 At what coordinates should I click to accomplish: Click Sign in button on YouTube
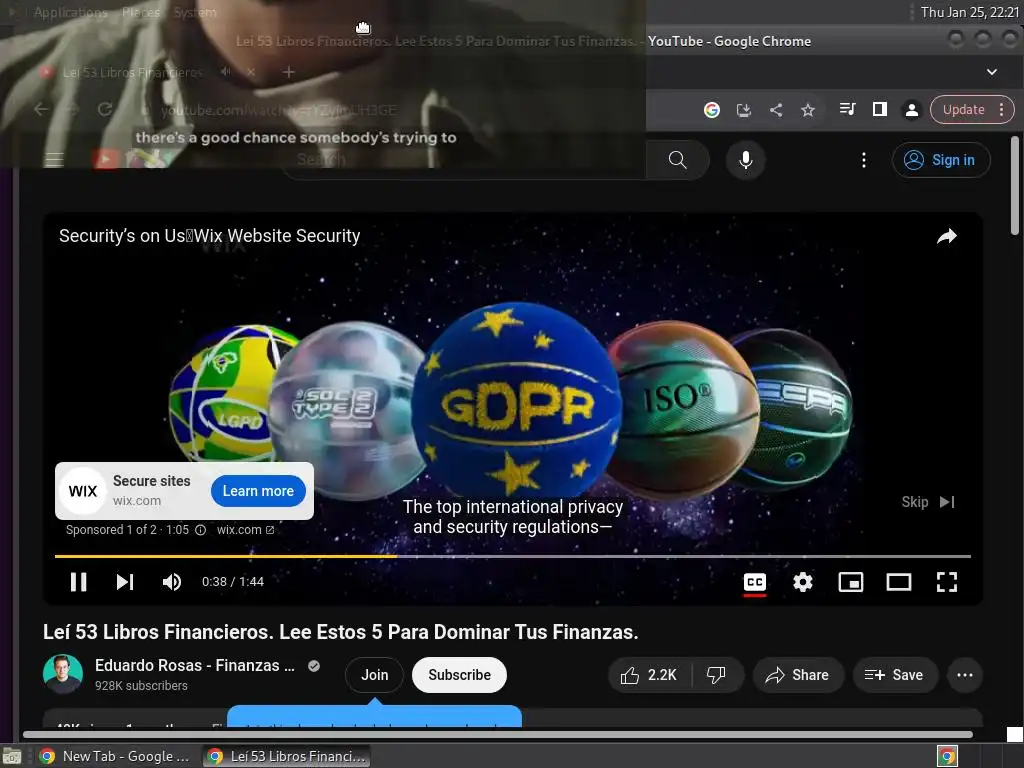tap(941, 160)
